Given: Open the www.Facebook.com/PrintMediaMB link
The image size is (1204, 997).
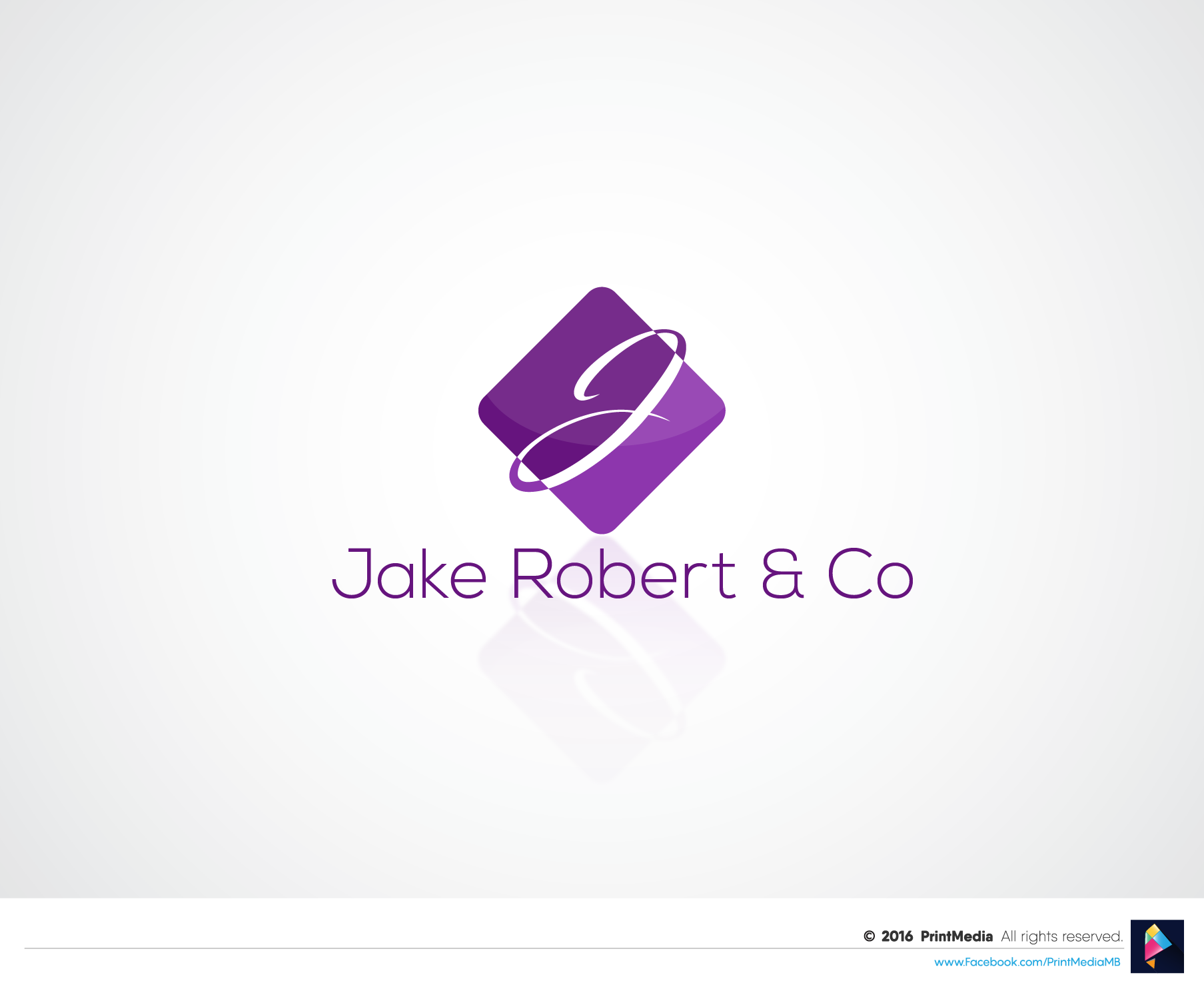Looking at the screenshot, I should [1027, 962].
